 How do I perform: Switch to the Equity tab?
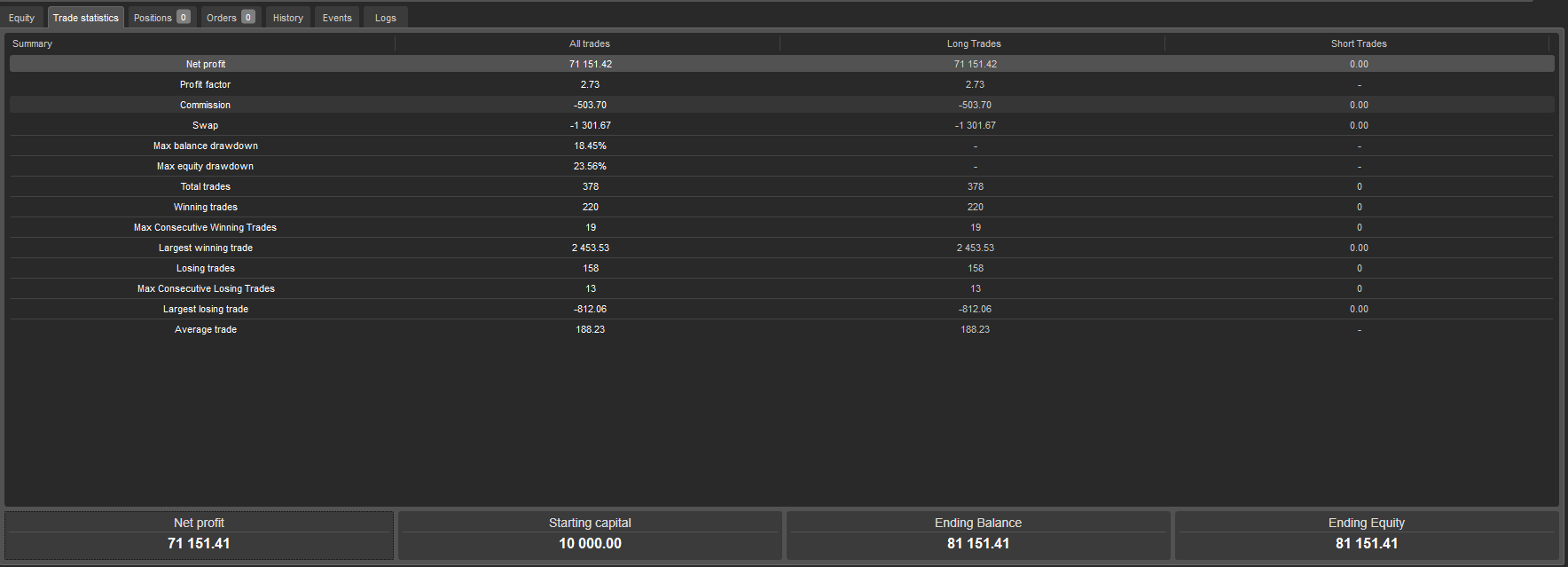point(22,18)
